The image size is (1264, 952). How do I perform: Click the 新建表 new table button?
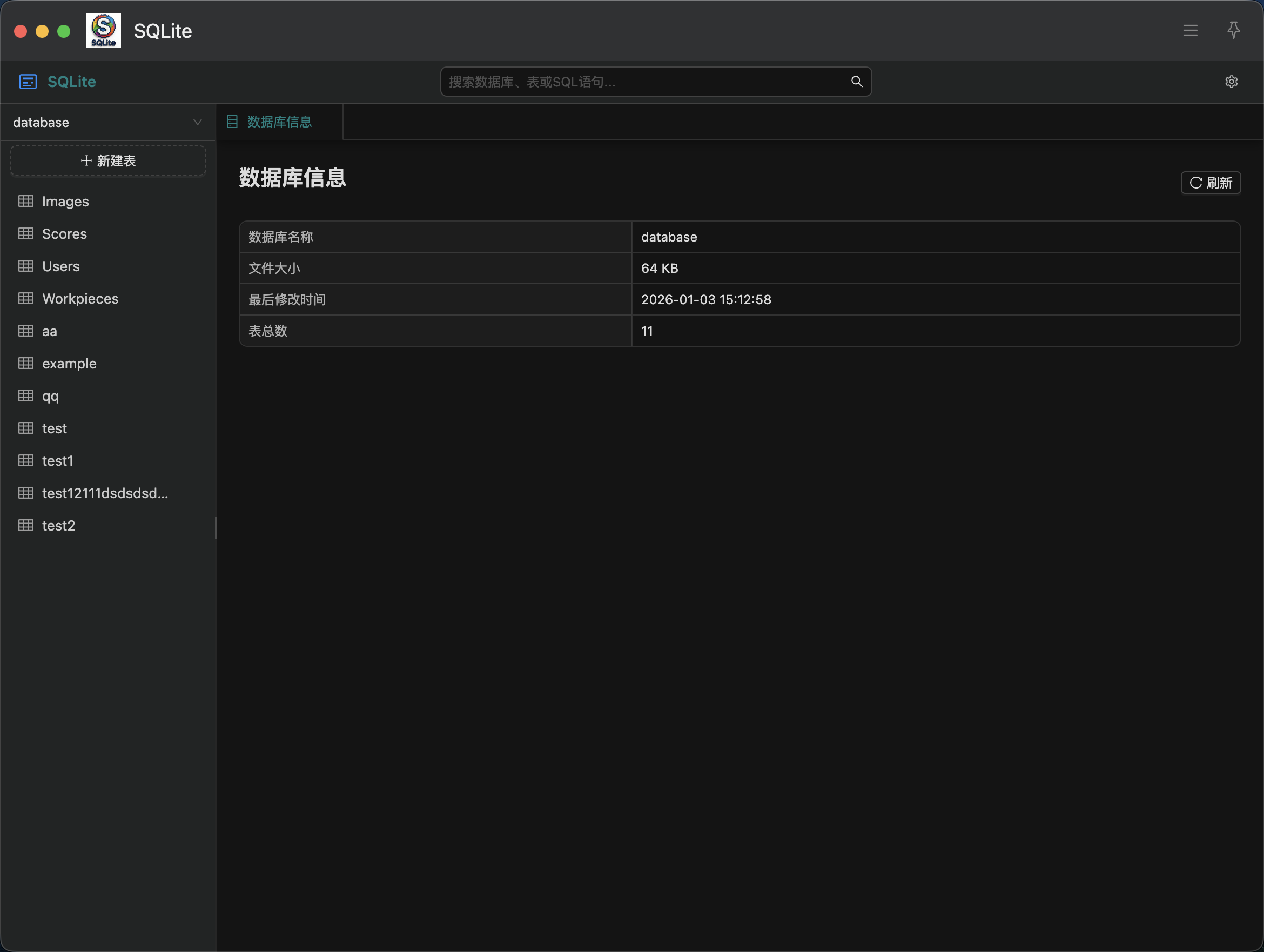(x=108, y=160)
